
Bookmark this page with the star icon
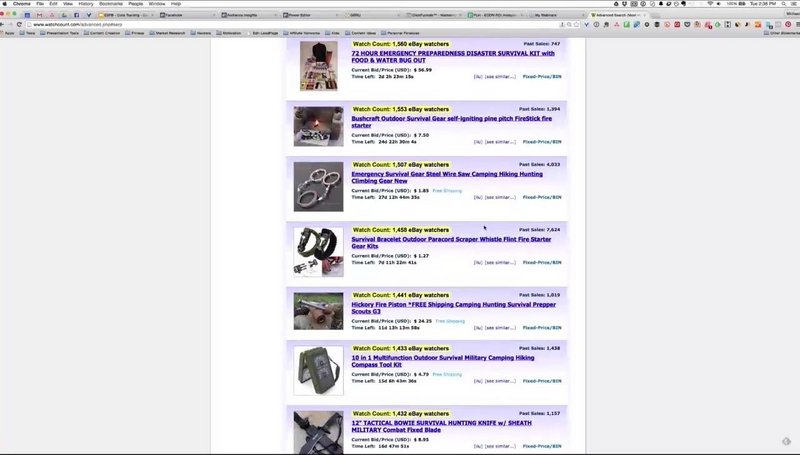point(577,24)
